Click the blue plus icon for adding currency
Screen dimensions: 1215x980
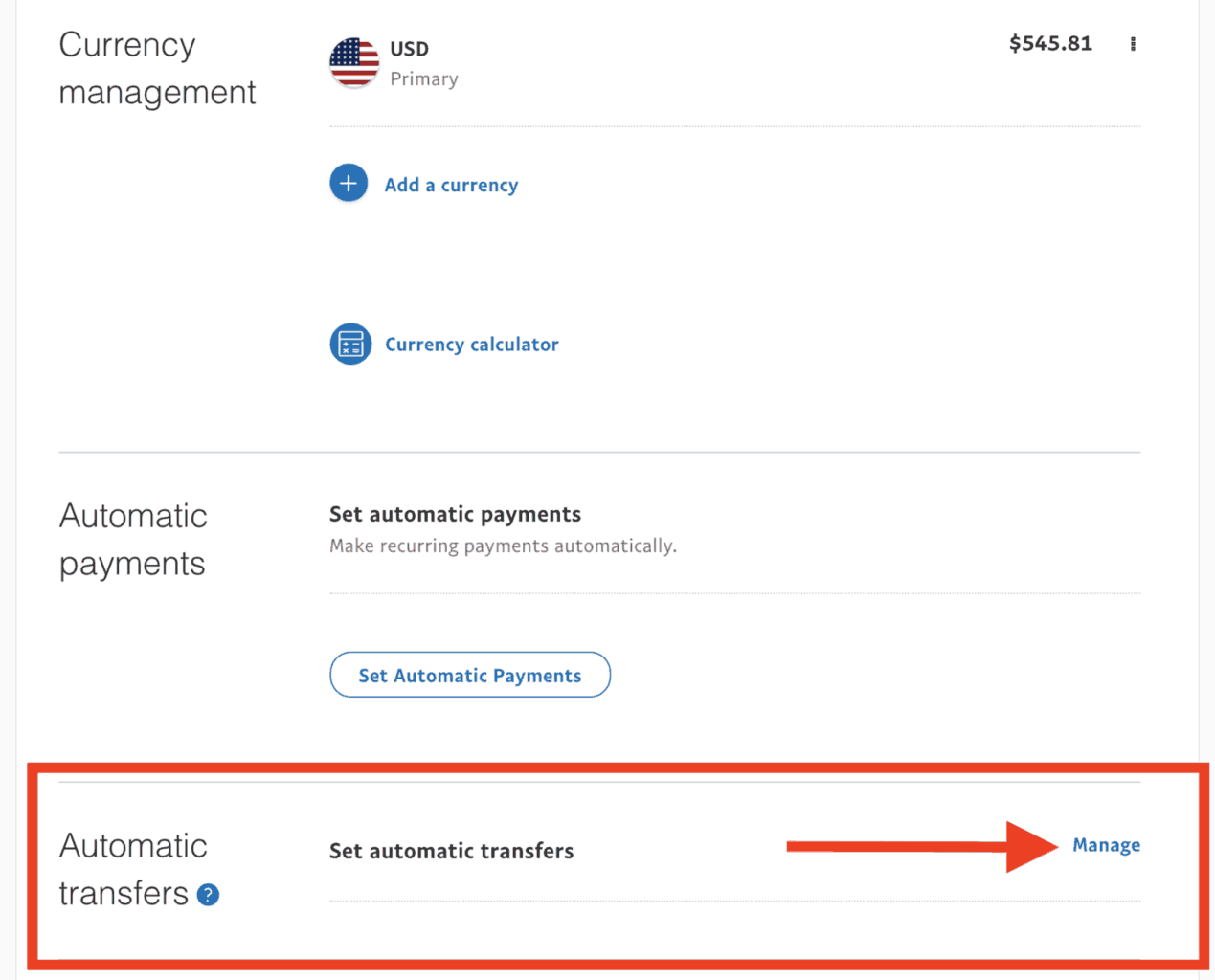[349, 183]
